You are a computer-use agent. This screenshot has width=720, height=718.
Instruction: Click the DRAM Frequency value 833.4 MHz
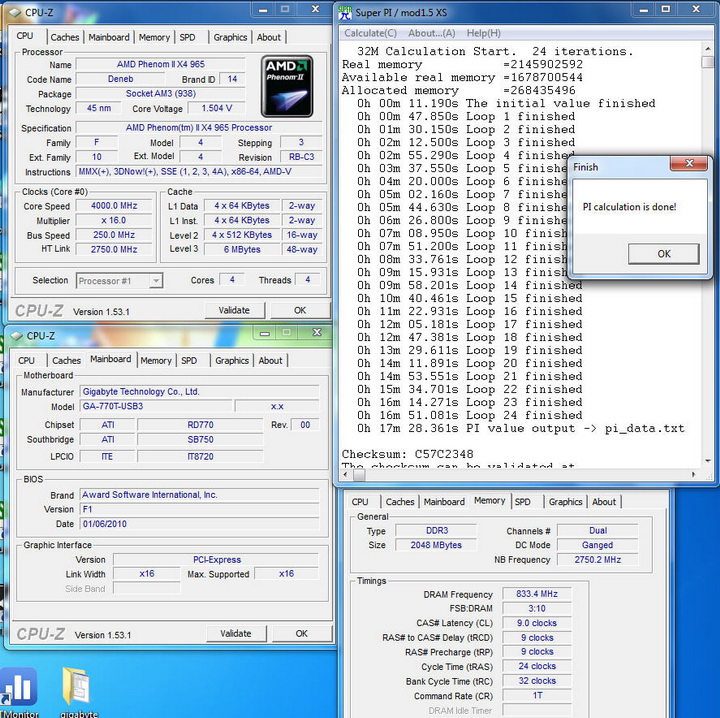tap(537, 594)
